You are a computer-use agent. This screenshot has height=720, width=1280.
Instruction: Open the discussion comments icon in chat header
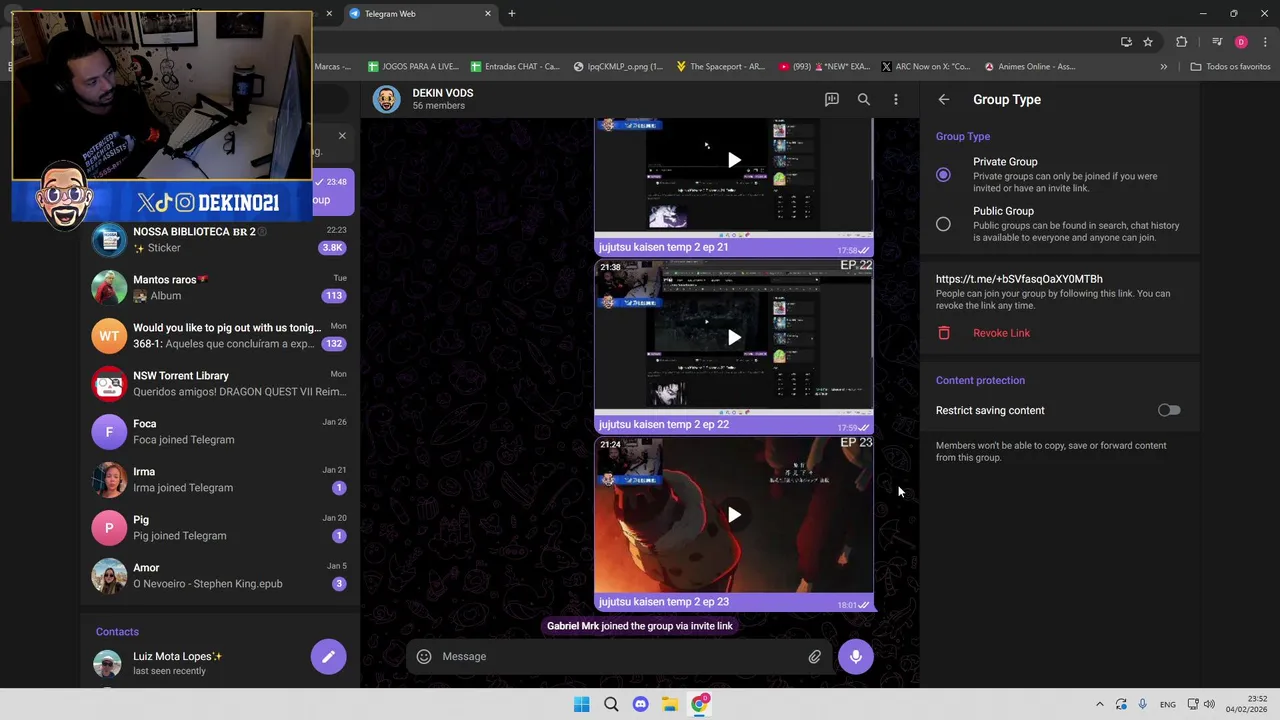click(831, 99)
